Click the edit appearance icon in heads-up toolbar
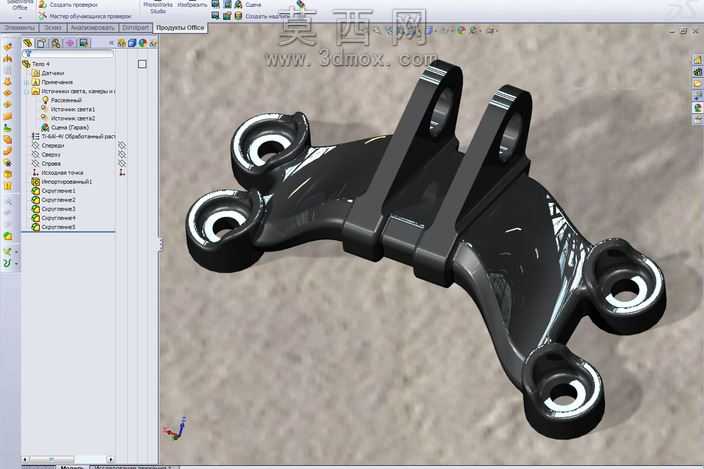The image size is (704, 469). [461, 31]
